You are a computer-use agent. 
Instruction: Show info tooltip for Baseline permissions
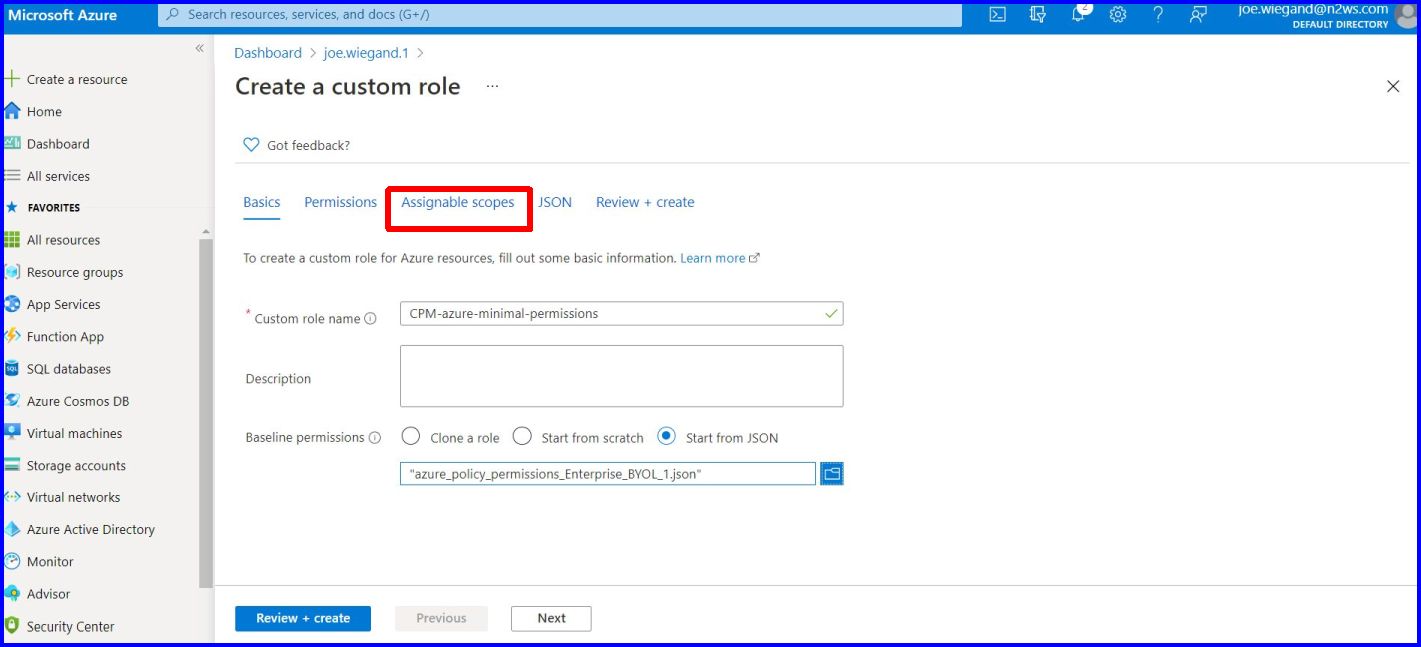pyautogui.click(x=375, y=438)
